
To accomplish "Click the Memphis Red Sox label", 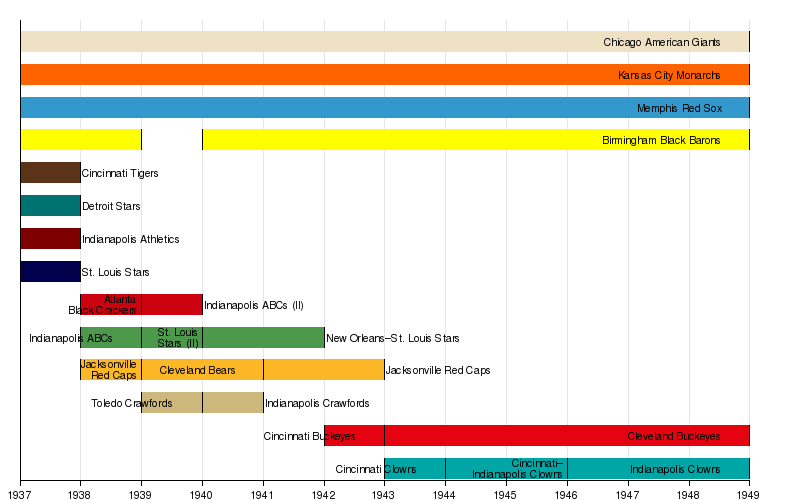I will click(x=678, y=108).
